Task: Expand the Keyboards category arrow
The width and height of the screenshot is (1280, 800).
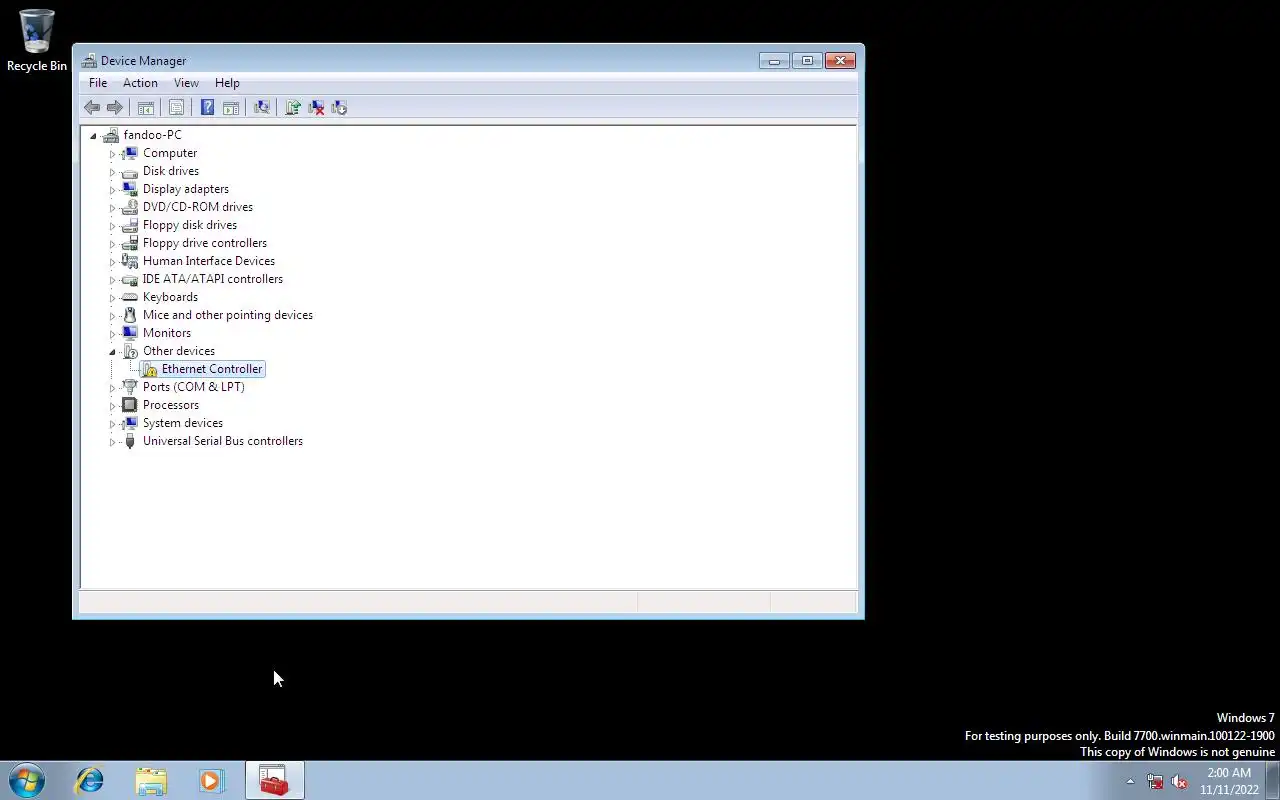Action: tap(112, 298)
